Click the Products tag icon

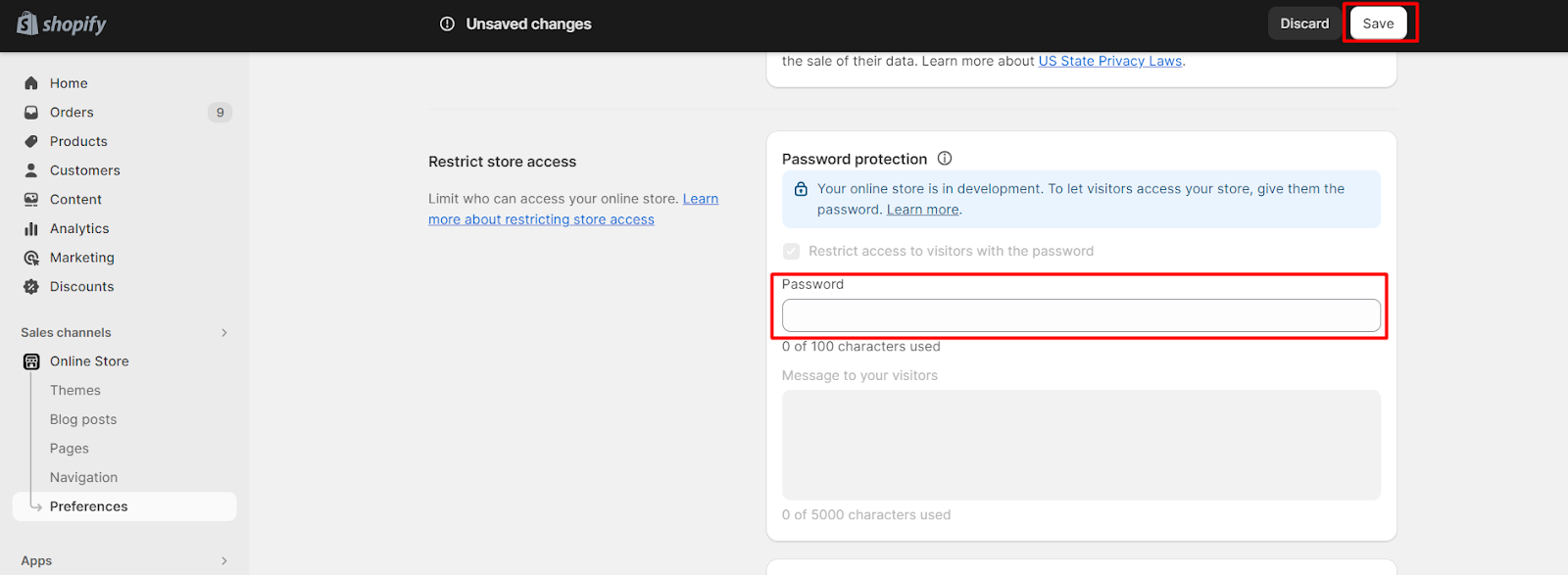tap(31, 141)
